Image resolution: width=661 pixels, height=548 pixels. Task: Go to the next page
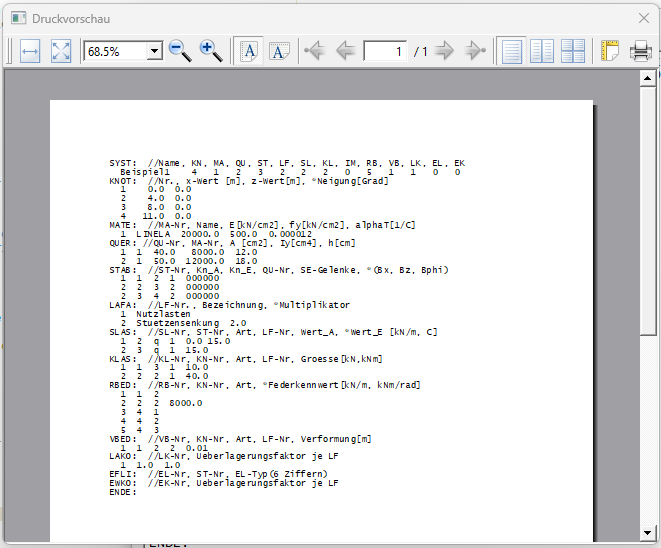pos(445,51)
